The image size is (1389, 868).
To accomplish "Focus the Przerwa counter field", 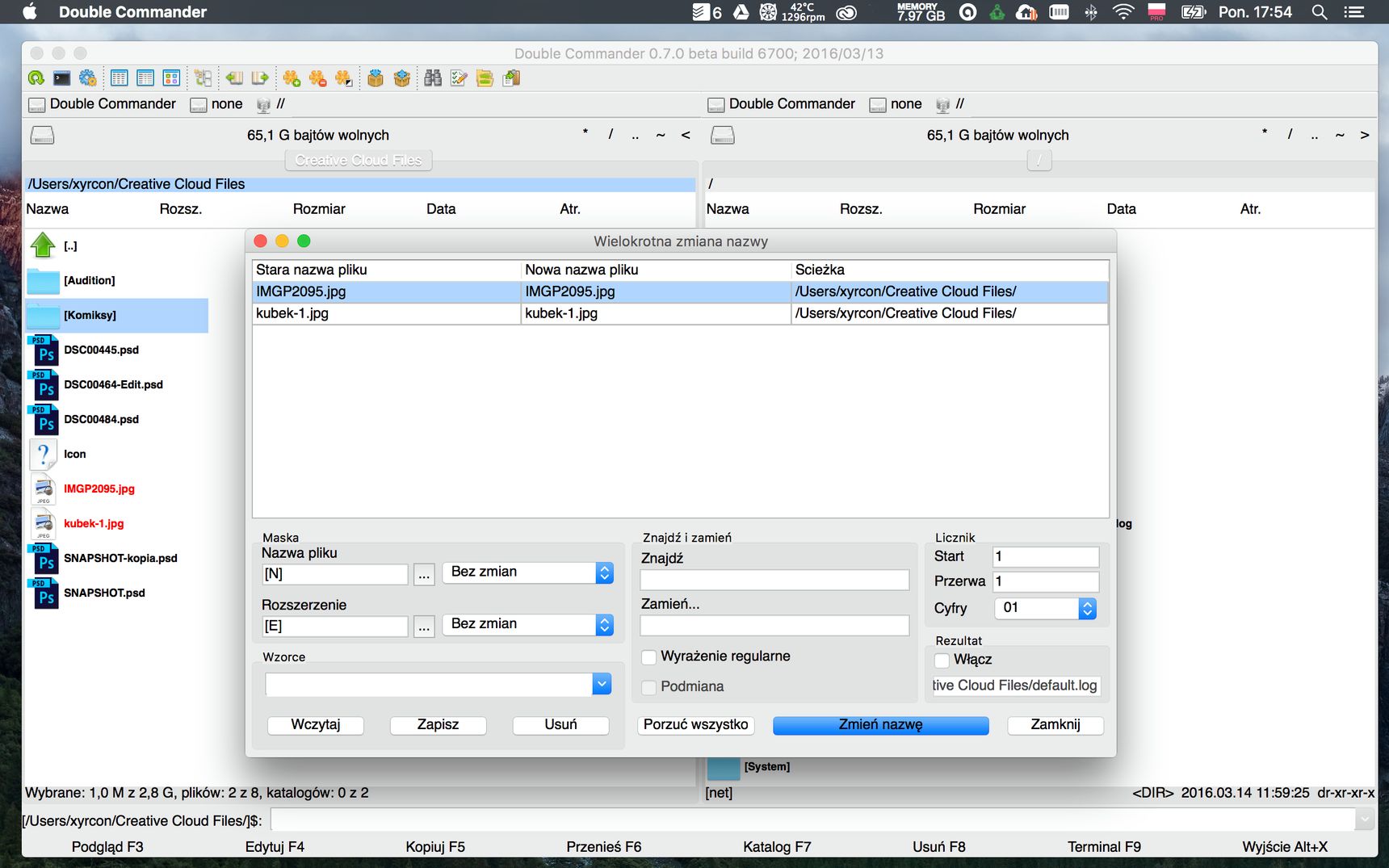I will (x=1046, y=581).
